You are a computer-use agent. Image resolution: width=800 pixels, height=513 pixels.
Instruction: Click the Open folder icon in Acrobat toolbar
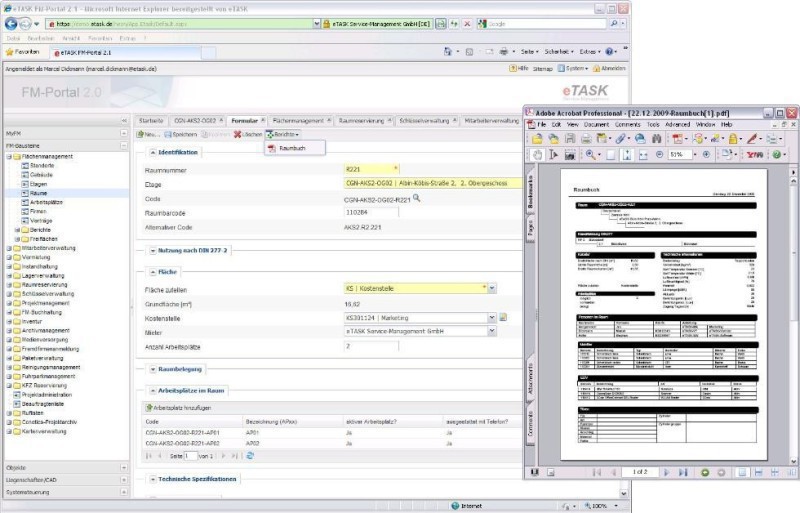[537, 139]
